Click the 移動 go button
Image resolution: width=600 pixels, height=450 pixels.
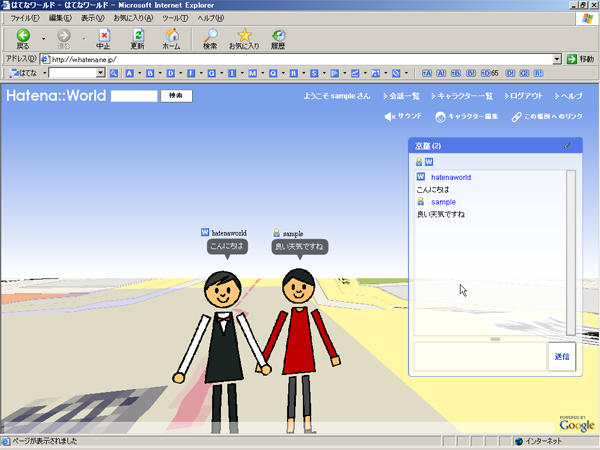[580, 59]
